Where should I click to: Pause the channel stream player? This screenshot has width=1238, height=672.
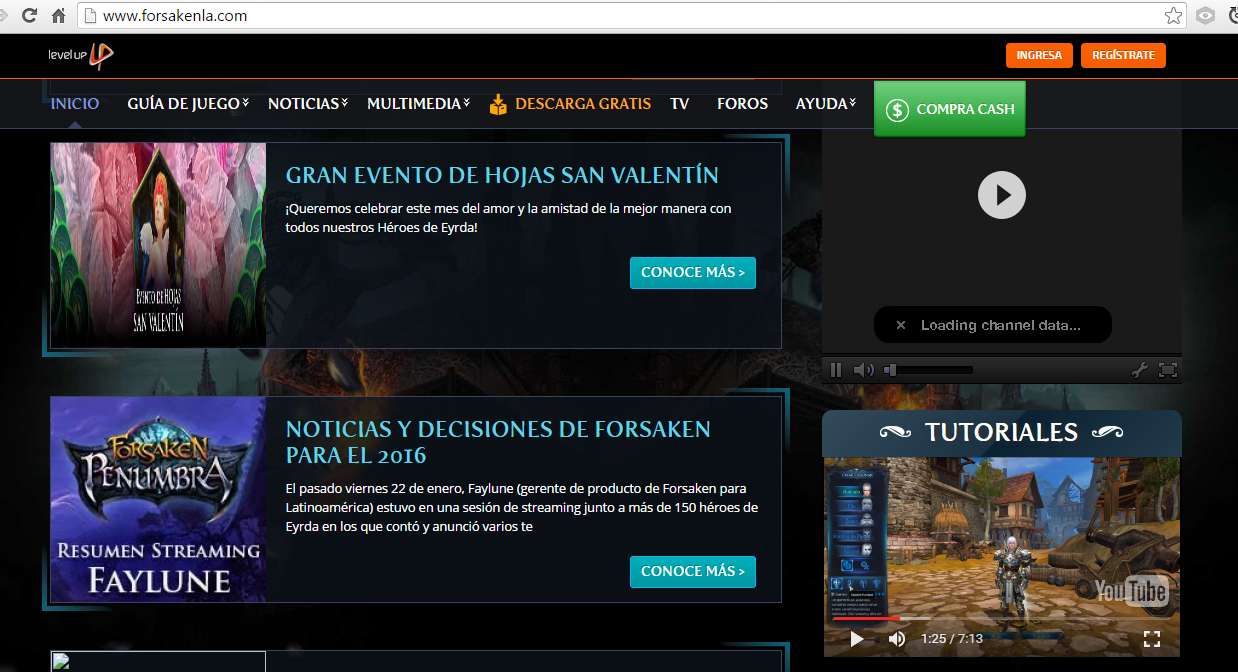[x=836, y=370]
